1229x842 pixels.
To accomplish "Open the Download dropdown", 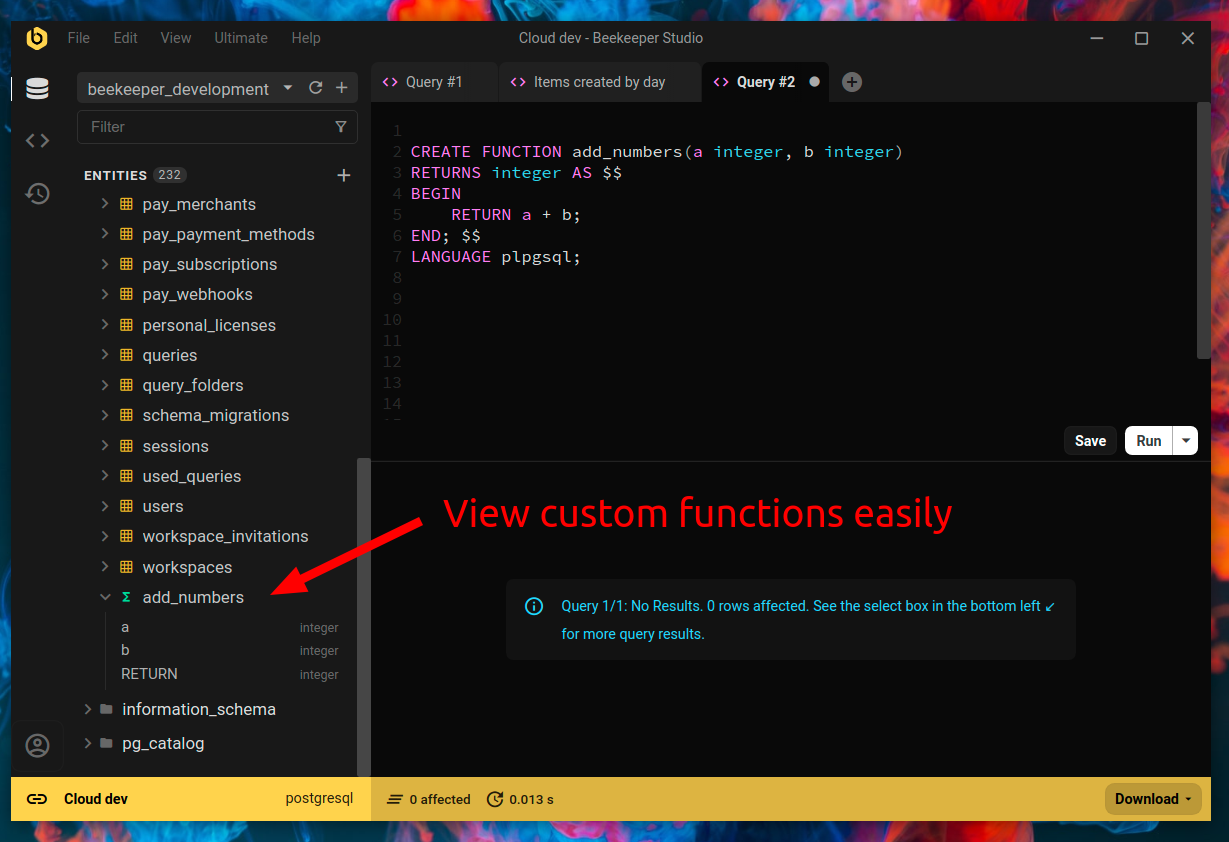I will pos(1153,799).
